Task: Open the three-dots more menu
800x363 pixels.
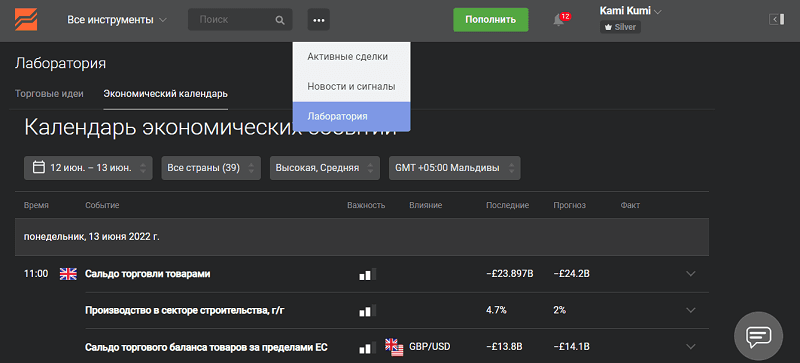Action: tap(319, 20)
